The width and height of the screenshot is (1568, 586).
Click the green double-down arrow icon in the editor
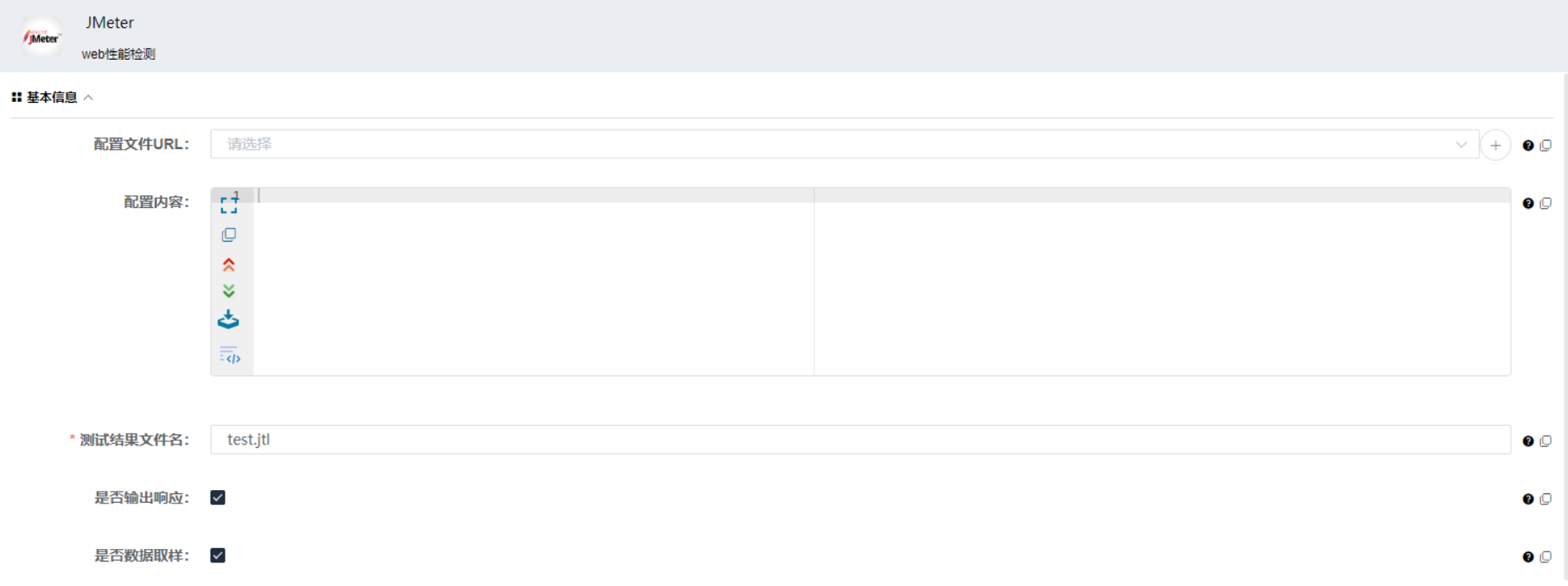pyautogui.click(x=229, y=291)
